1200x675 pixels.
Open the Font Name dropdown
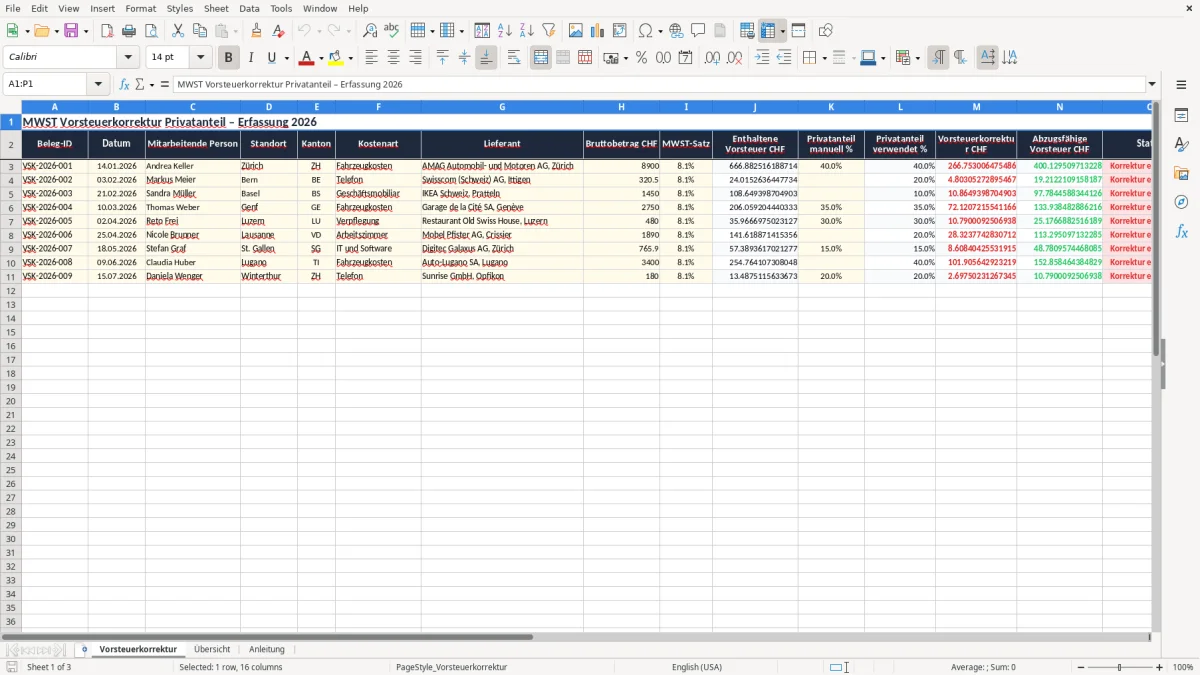(x=127, y=58)
